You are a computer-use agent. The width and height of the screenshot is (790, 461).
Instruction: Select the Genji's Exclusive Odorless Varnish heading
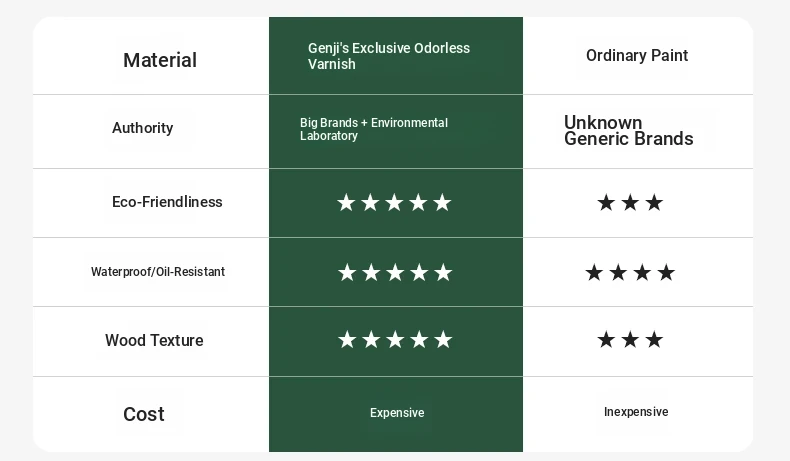point(388,56)
